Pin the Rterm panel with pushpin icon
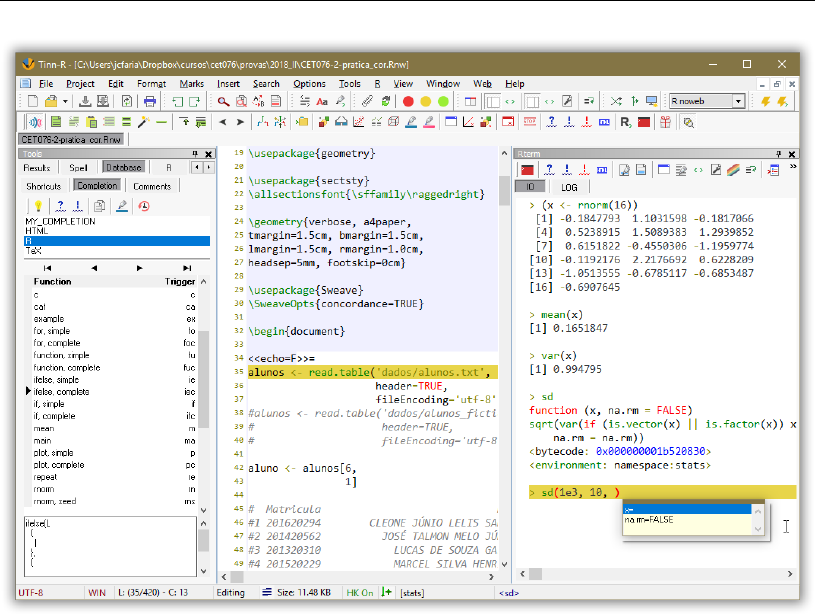 pyautogui.click(x=778, y=154)
